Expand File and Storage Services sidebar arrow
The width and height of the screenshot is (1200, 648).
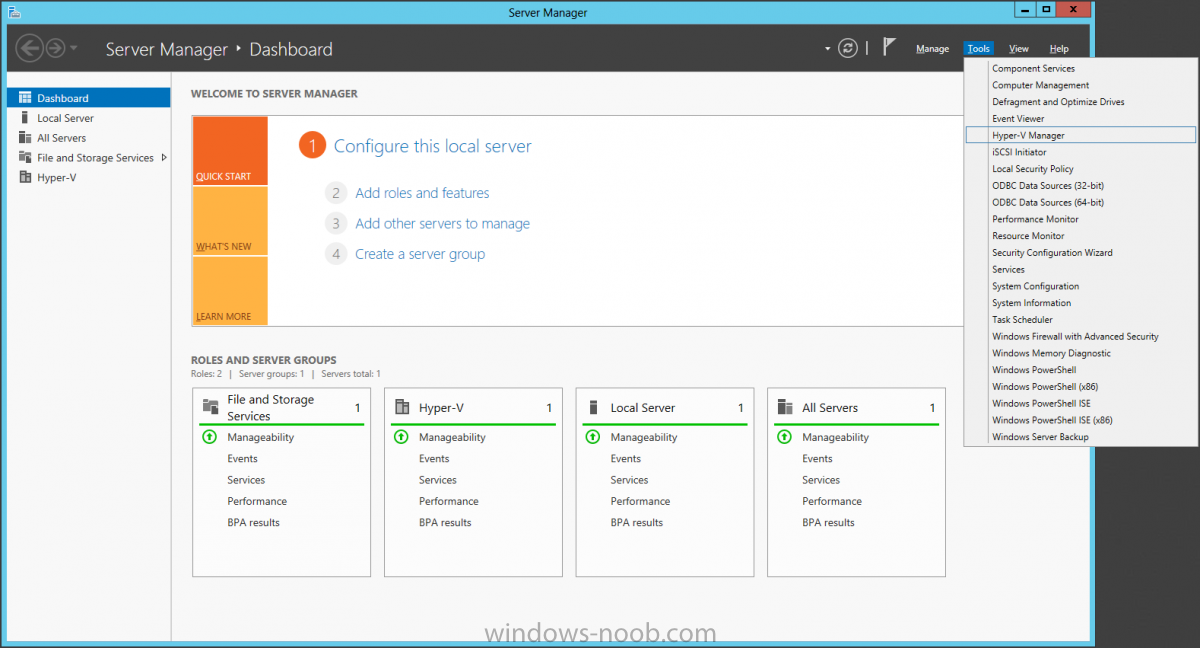[x=164, y=158]
